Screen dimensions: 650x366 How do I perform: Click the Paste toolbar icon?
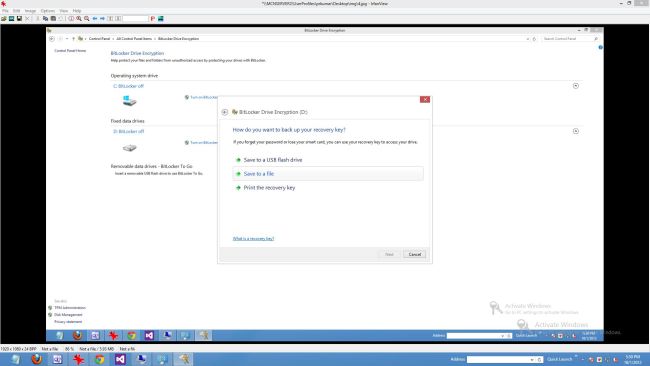pyautogui.click(x=53, y=19)
